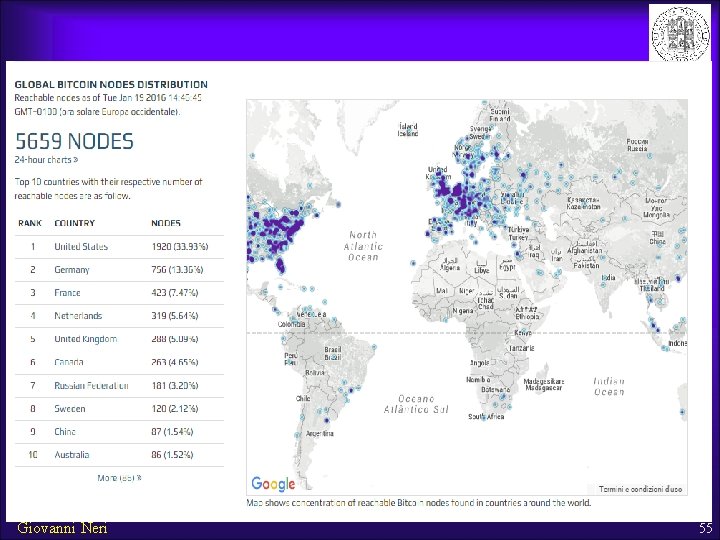Click the 86 (1.52%) nodes value
The height and width of the screenshot is (540, 720).
(172, 455)
